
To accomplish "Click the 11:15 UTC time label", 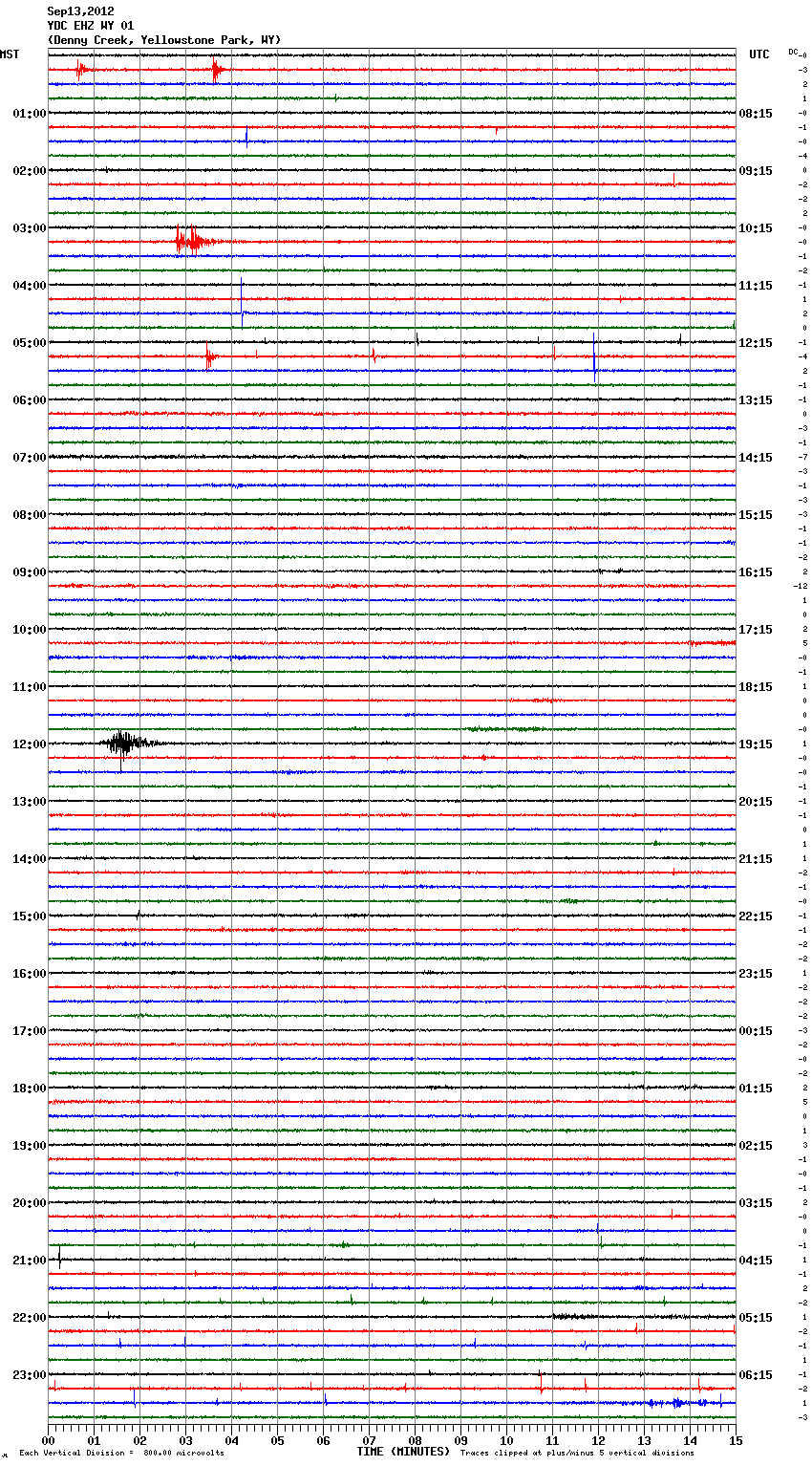I will (756, 286).
